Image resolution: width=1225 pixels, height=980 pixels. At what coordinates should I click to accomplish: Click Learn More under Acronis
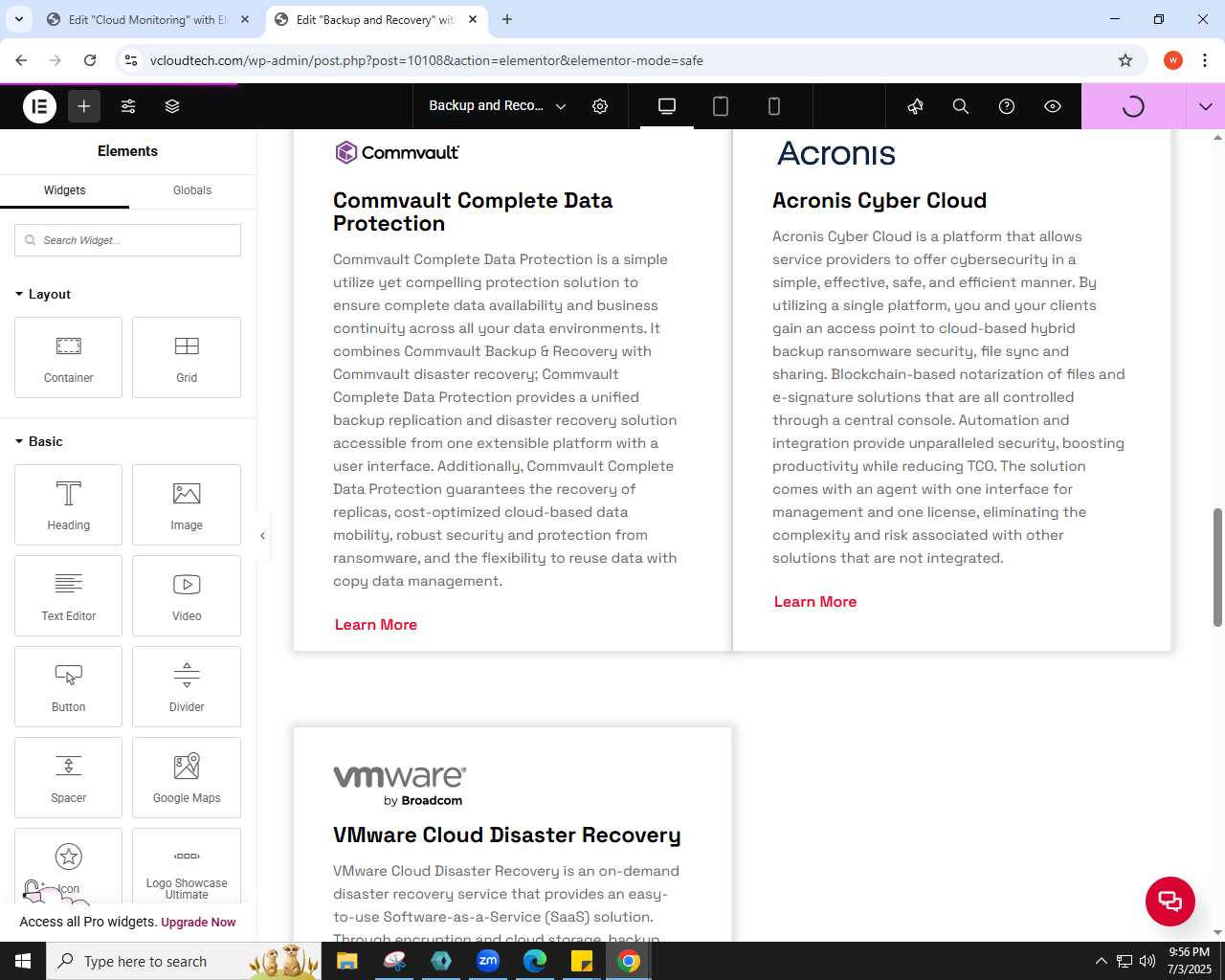pyautogui.click(x=815, y=602)
